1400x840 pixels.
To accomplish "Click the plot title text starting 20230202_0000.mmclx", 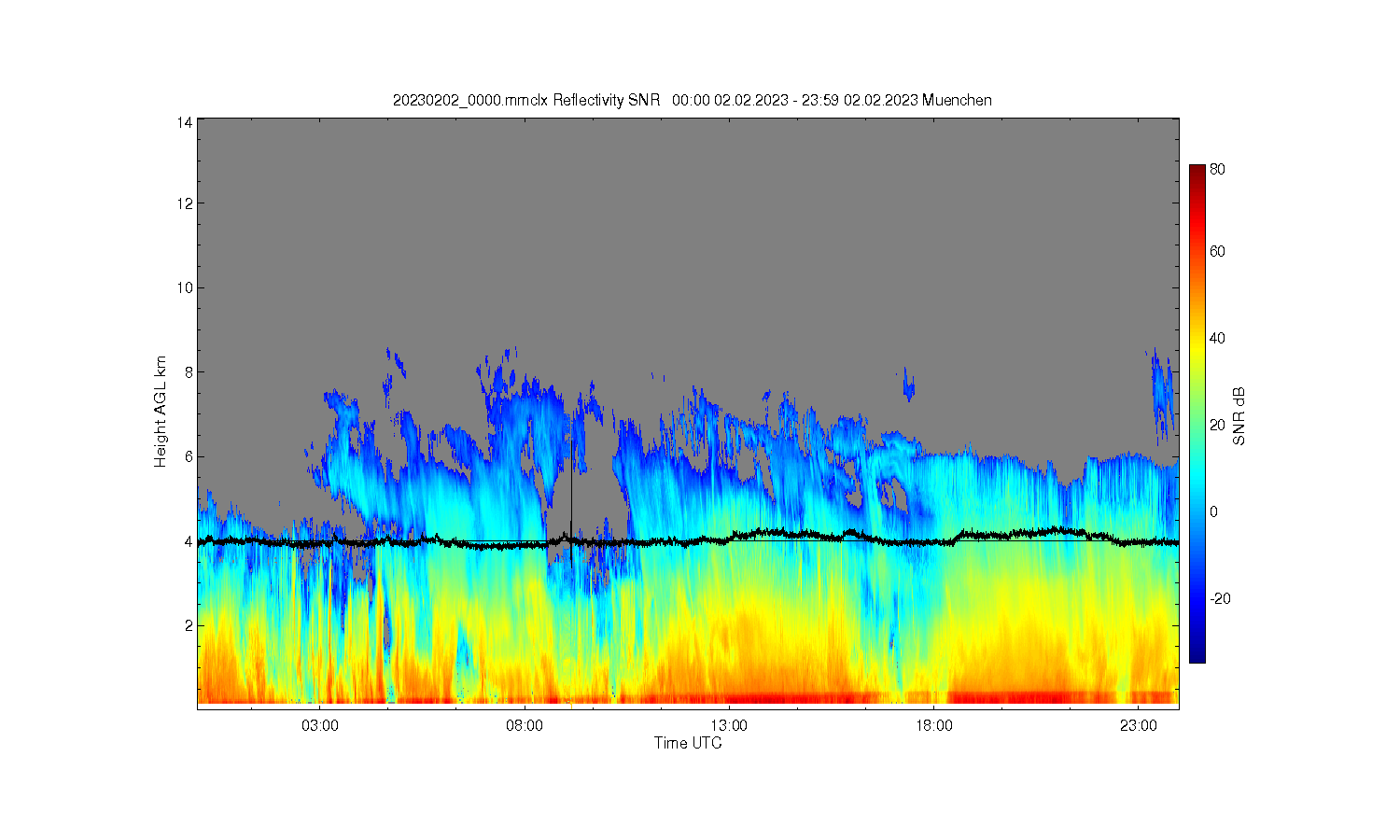I will click(692, 101).
